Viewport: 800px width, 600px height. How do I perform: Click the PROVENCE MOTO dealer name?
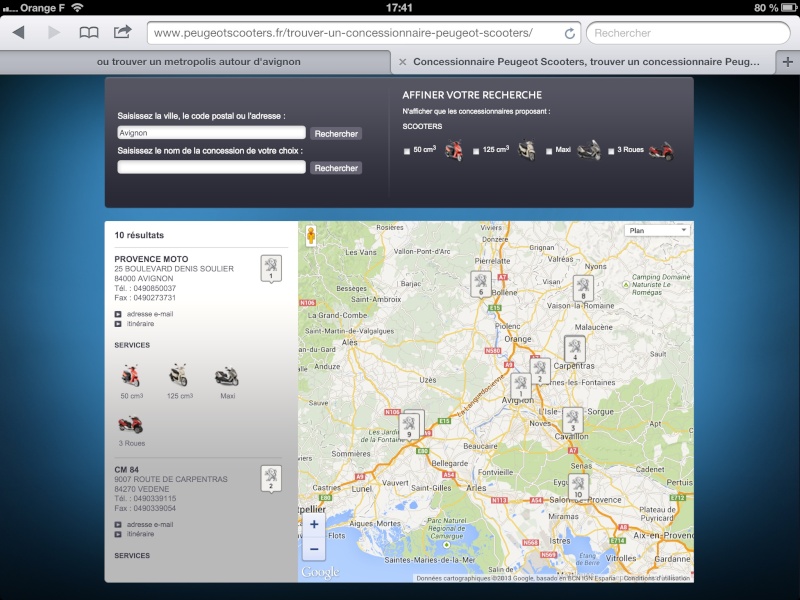click(151, 259)
